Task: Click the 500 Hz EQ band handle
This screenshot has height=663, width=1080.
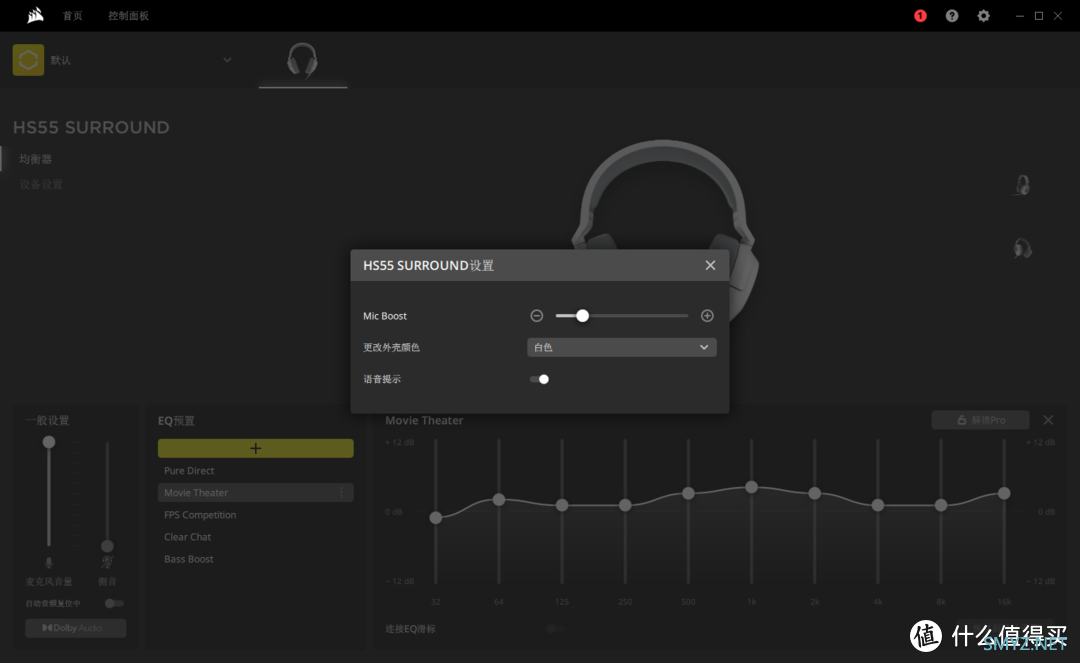Action: [x=689, y=494]
